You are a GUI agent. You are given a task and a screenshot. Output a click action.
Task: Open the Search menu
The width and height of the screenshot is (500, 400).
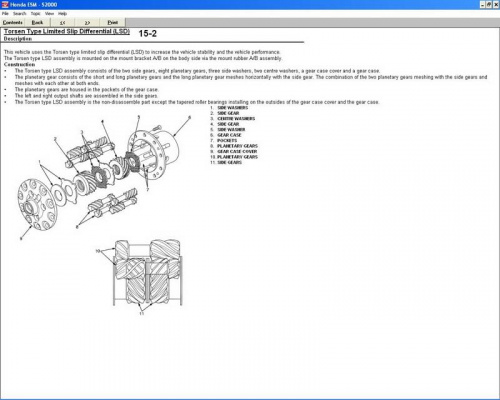click(19, 14)
